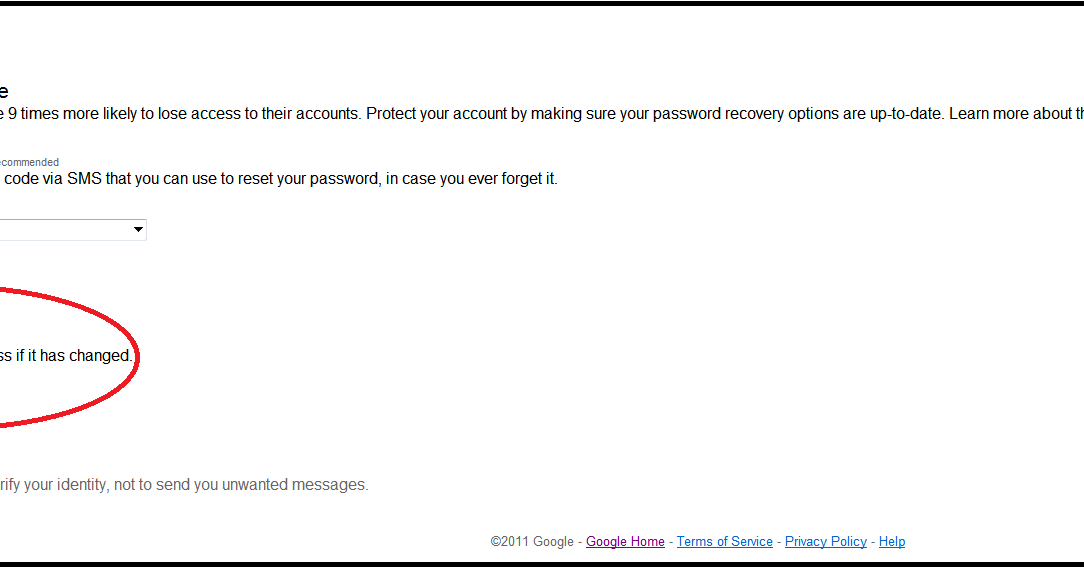The height and width of the screenshot is (569, 1084).
Task: Click the dropdown arrow below the SMS text
Action: [x=138, y=230]
